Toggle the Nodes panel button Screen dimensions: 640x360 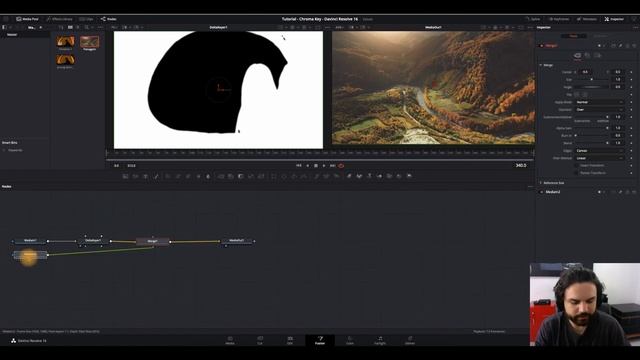[109, 19]
